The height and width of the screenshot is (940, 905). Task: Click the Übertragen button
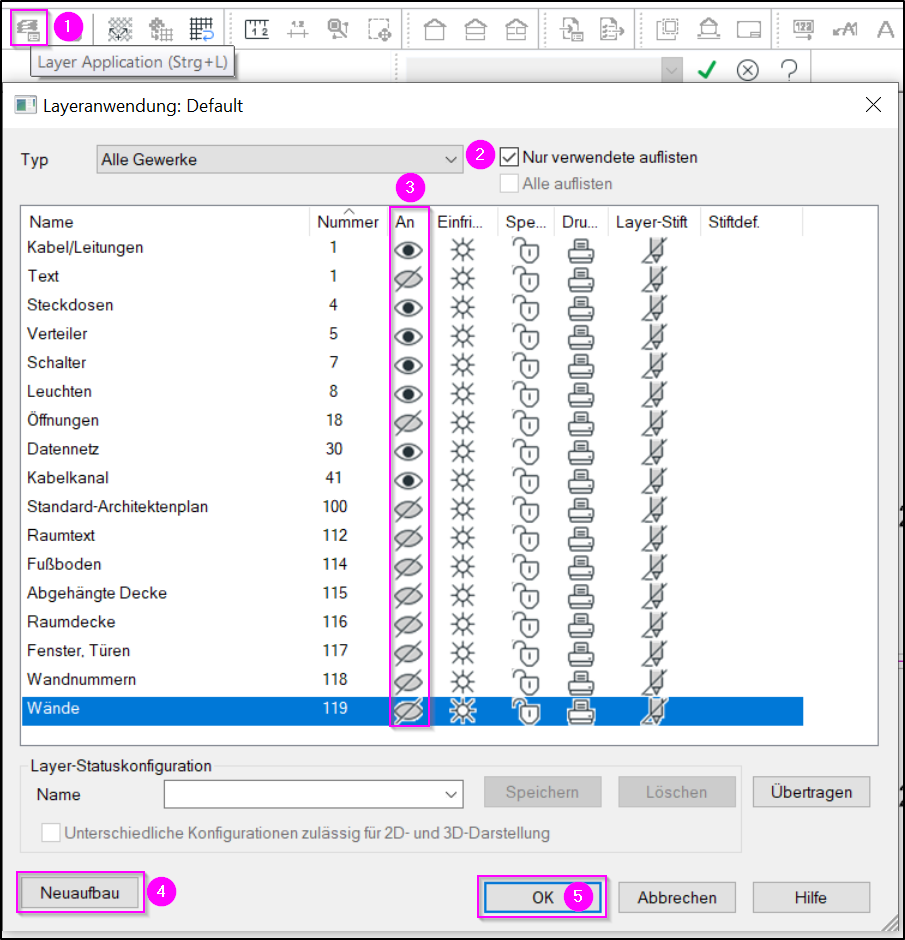(x=811, y=792)
